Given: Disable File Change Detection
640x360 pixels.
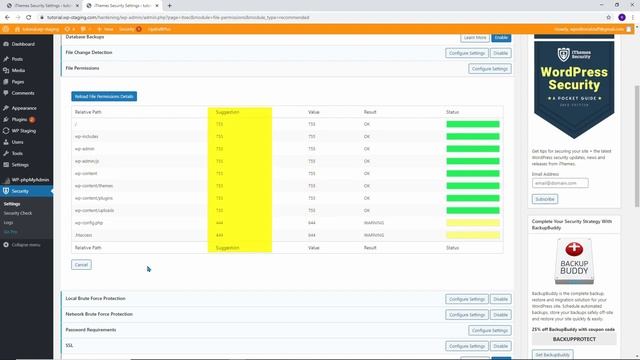Looking at the screenshot, I should click(500, 53).
